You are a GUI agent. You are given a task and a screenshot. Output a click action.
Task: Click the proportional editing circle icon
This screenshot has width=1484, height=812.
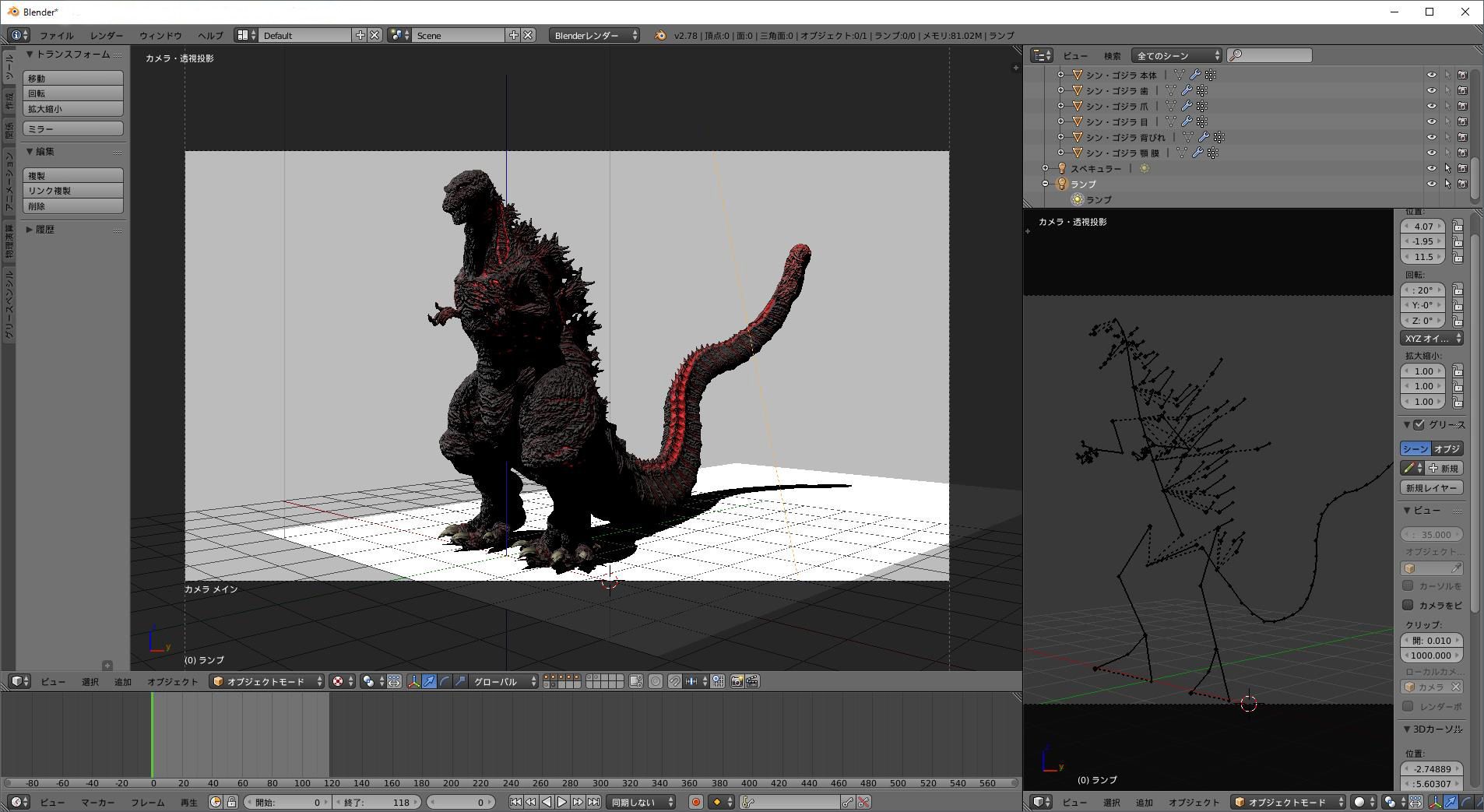tap(656, 682)
